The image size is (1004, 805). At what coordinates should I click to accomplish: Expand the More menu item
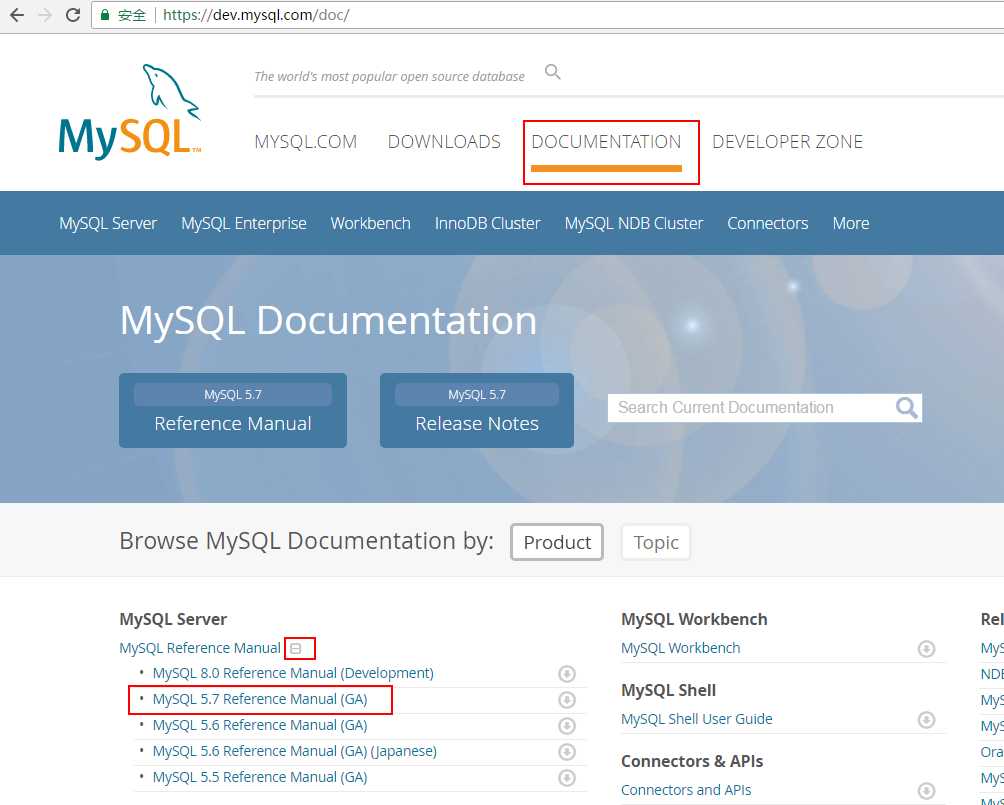[851, 224]
